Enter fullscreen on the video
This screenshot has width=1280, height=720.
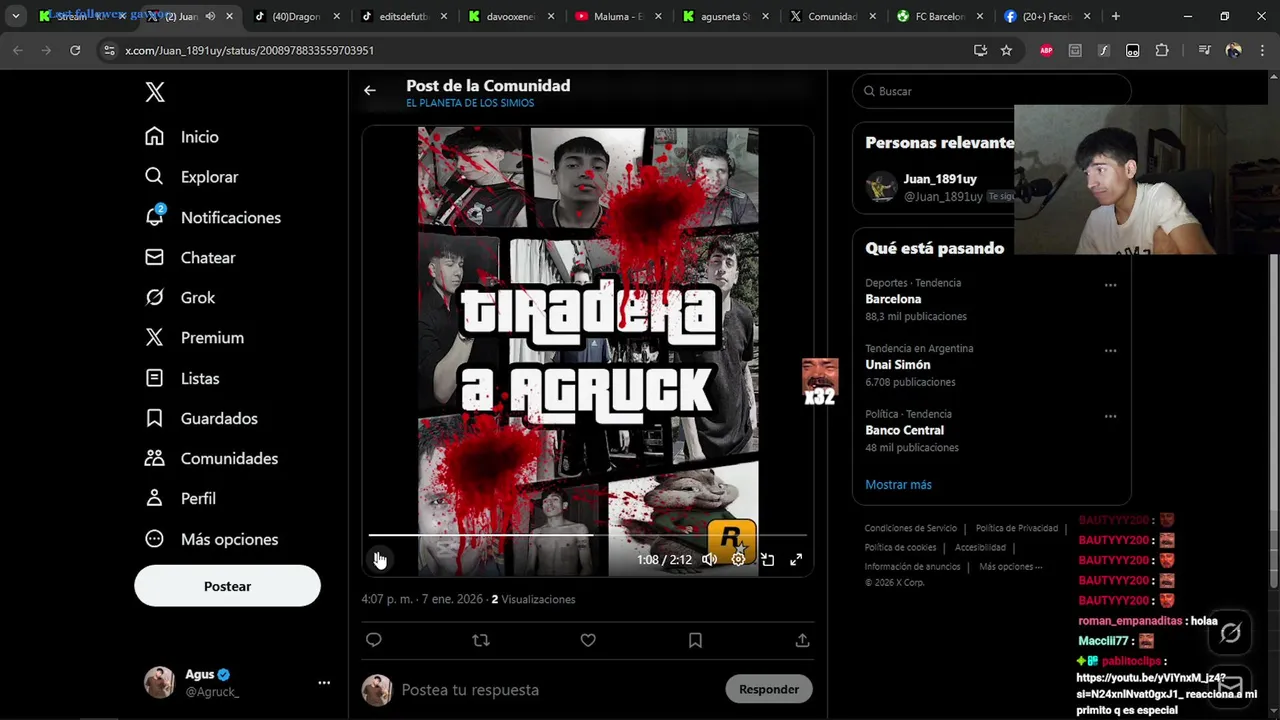tap(796, 560)
